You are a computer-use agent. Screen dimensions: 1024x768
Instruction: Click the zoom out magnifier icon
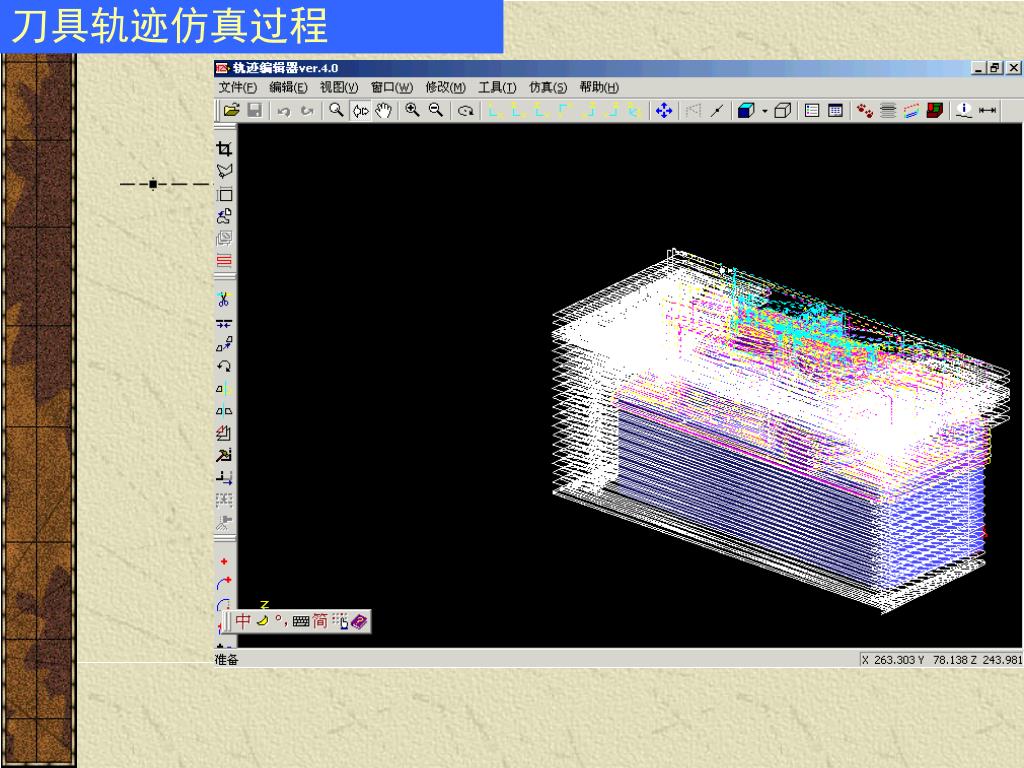pyautogui.click(x=436, y=110)
